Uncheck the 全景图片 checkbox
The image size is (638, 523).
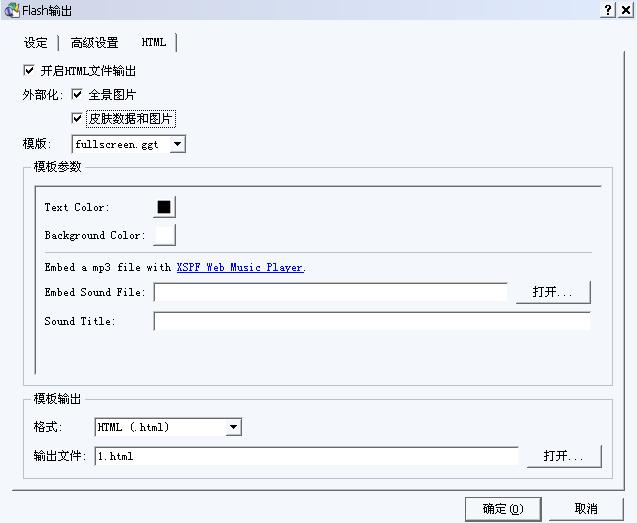pyautogui.click(x=77, y=95)
